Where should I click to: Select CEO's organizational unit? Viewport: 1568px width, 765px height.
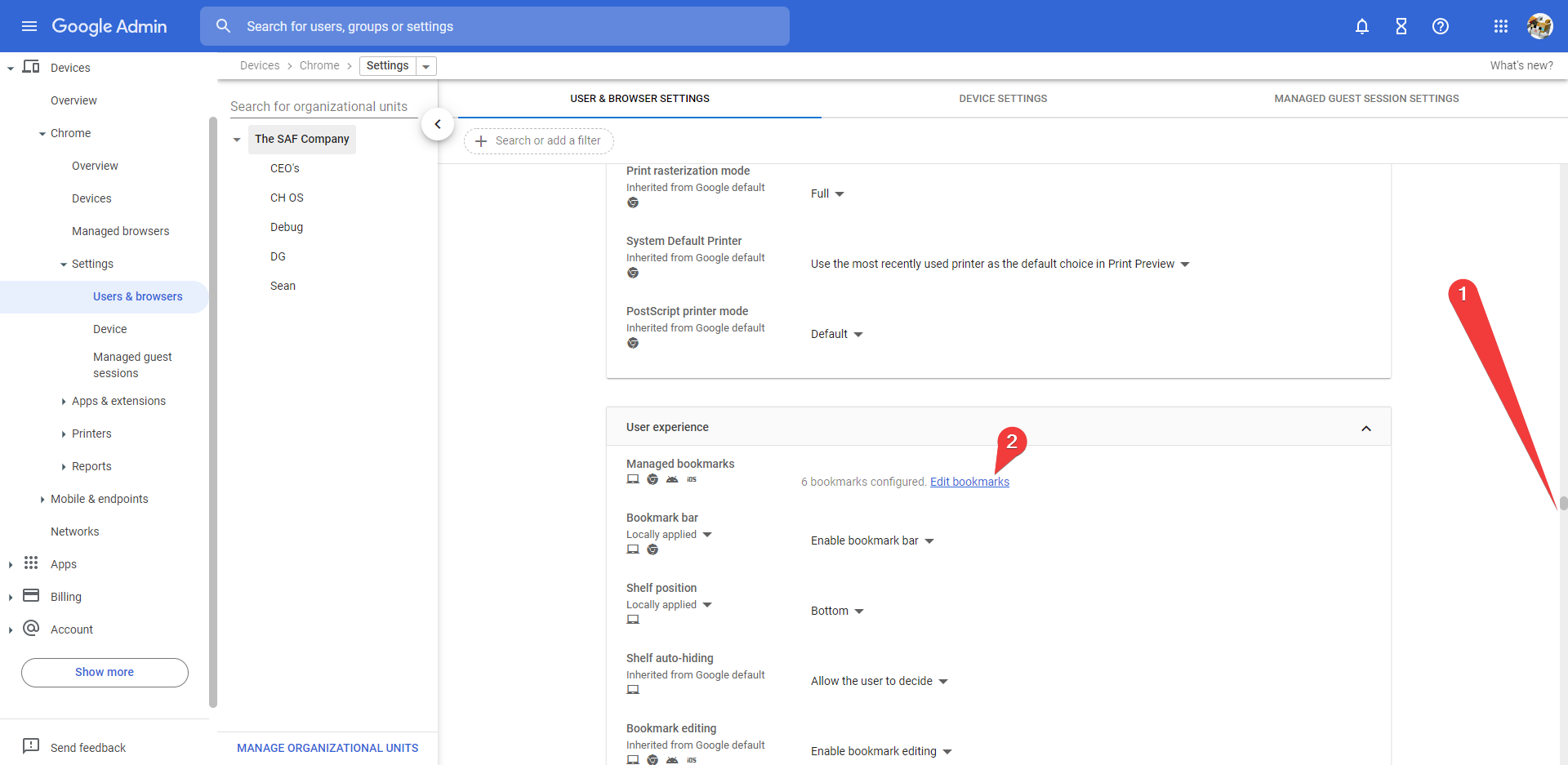tap(285, 168)
